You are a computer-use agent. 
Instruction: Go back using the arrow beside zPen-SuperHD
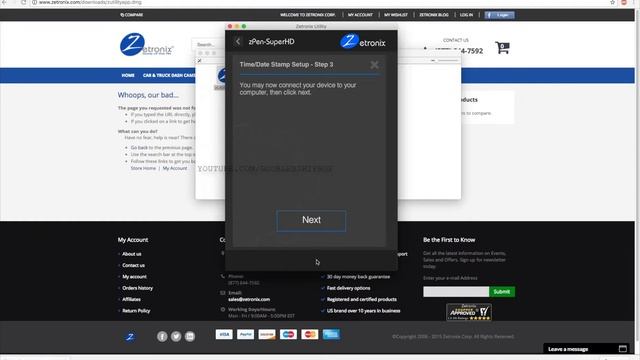pos(238,41)
